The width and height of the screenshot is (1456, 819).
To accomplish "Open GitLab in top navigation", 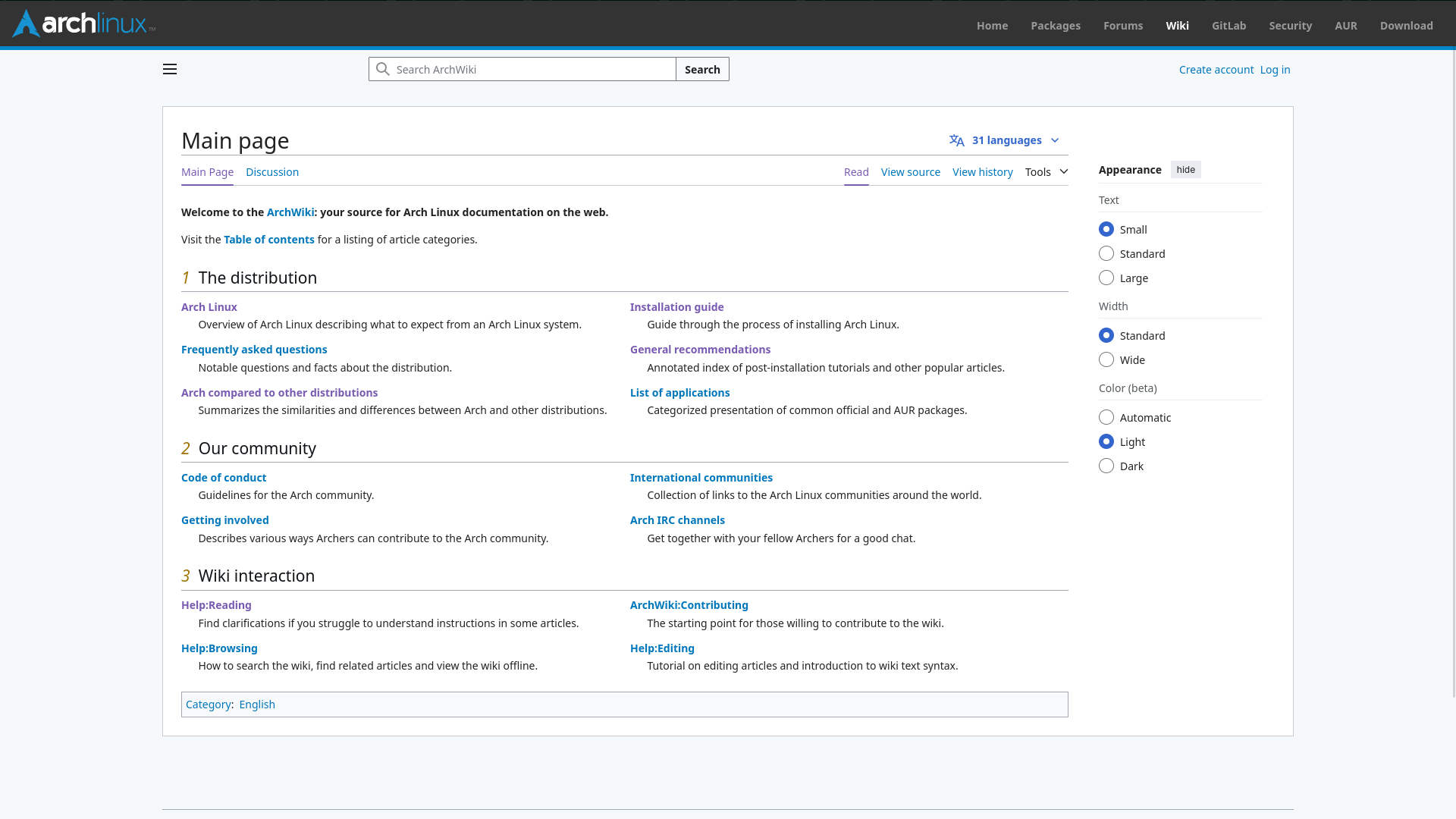I will tap(1228, 25).
